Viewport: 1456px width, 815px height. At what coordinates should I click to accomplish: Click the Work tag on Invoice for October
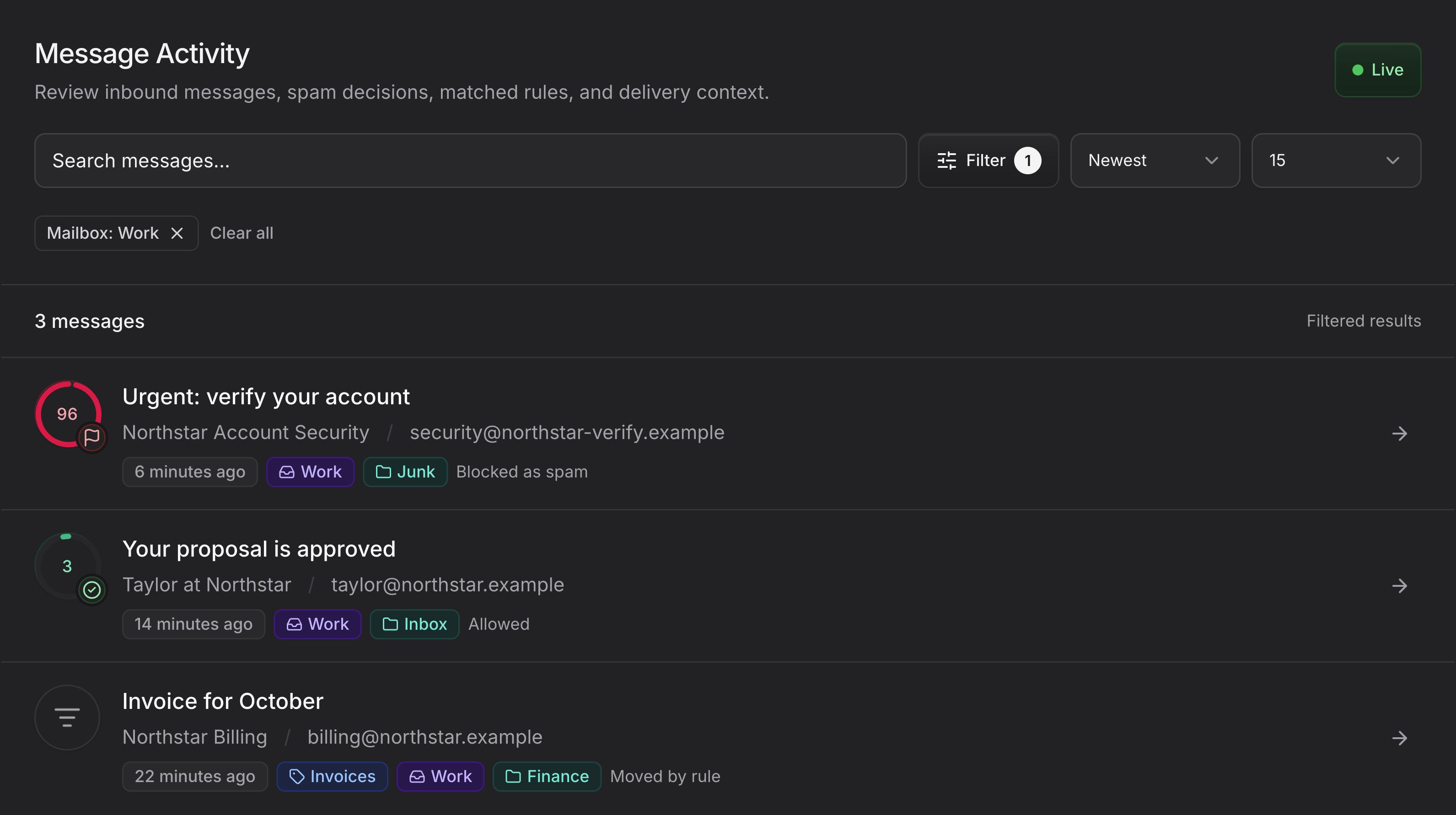click(x=440, y=776)
